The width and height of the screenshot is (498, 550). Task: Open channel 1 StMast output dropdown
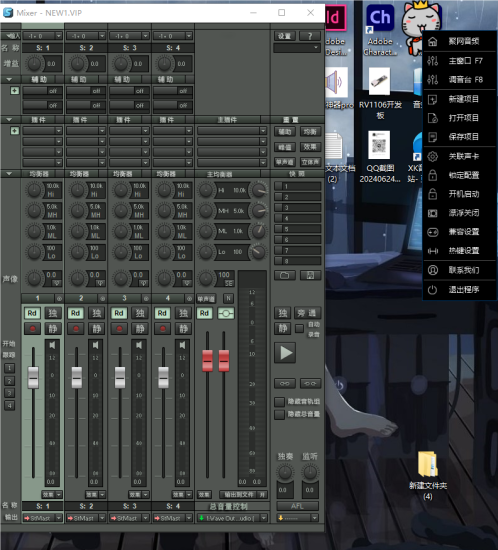click(x=43, y=518)
